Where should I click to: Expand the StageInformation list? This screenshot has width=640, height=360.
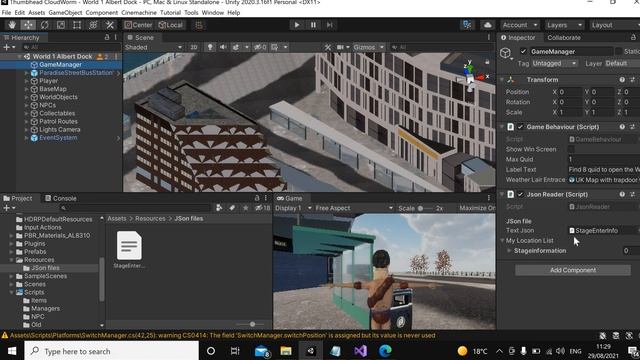pos(509,251)
